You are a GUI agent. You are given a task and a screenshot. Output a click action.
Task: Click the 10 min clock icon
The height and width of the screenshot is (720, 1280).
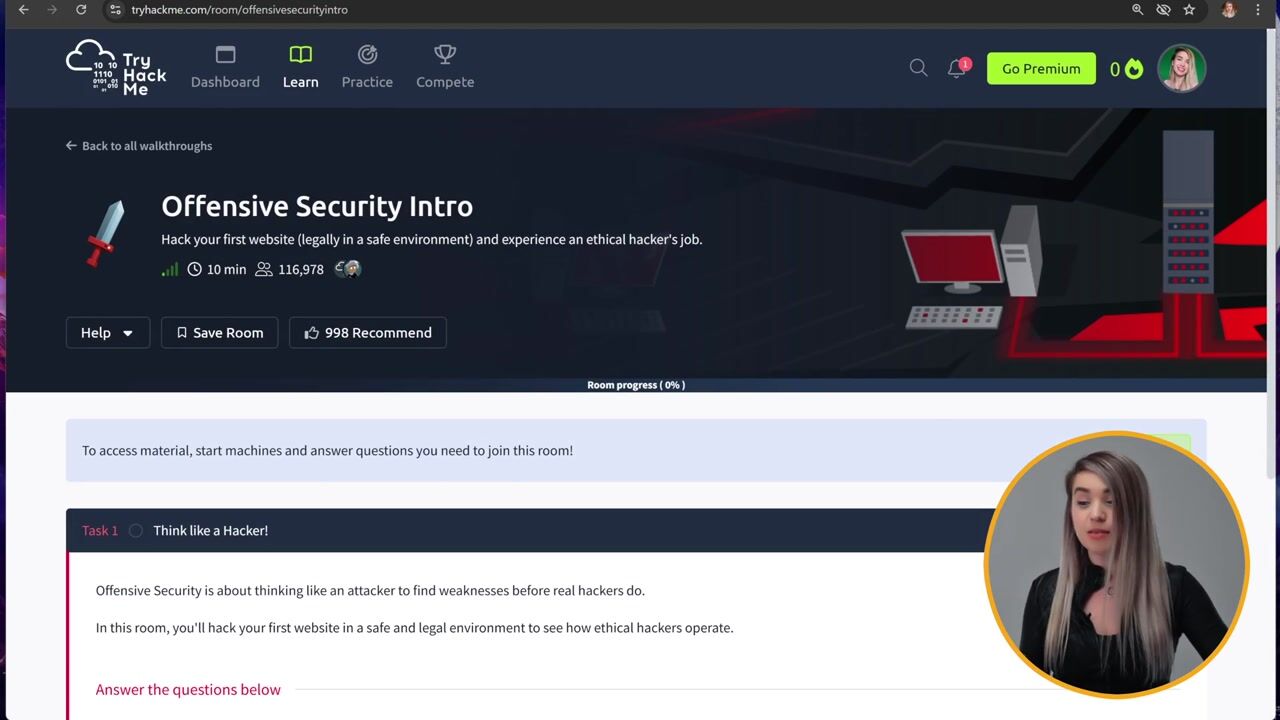point(194,269)
